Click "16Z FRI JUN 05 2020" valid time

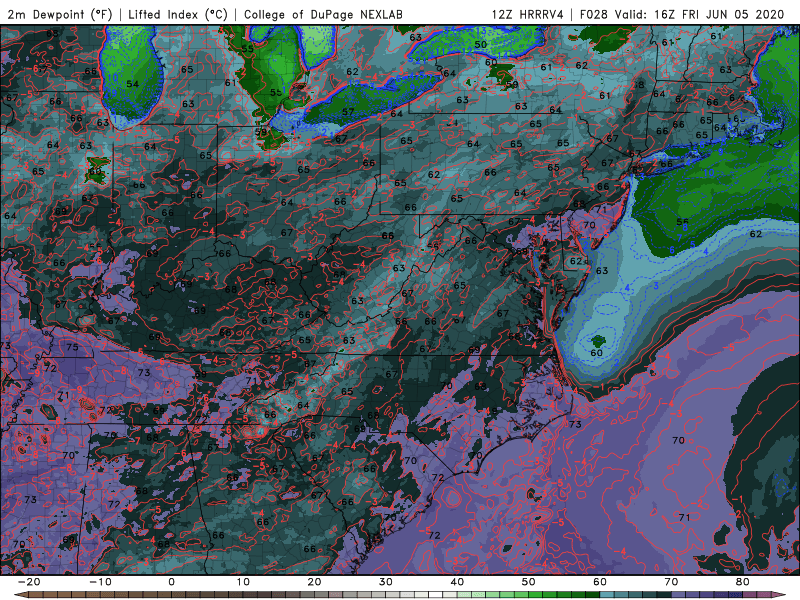coord(719,14)
